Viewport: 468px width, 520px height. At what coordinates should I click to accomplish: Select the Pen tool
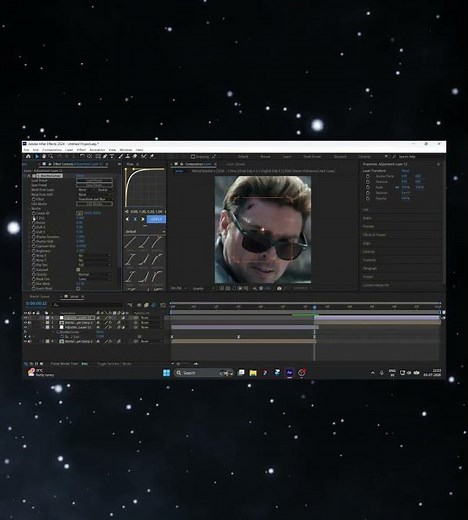(x=105, y=156)
